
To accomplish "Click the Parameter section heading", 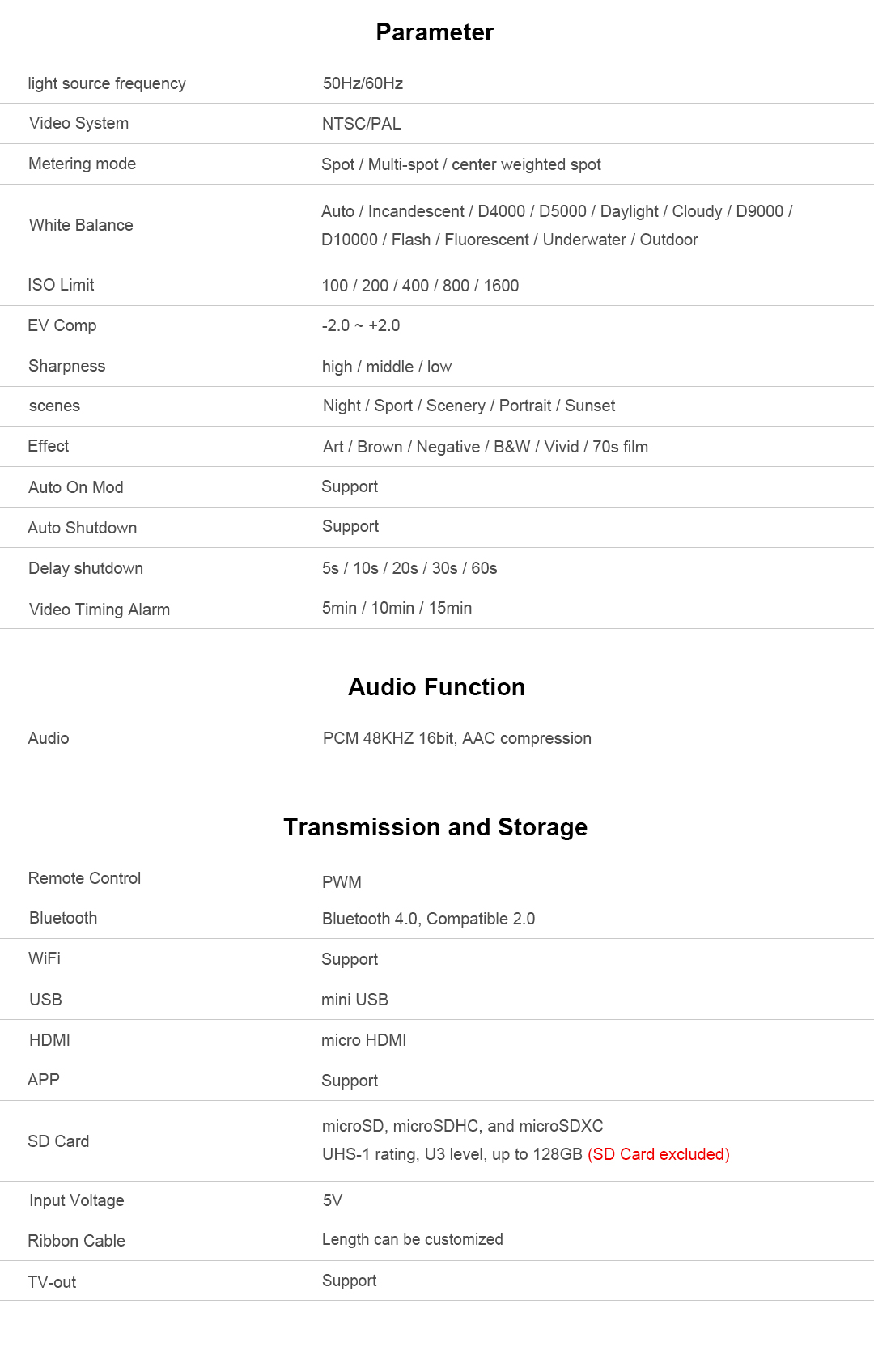I will point(435,32).
